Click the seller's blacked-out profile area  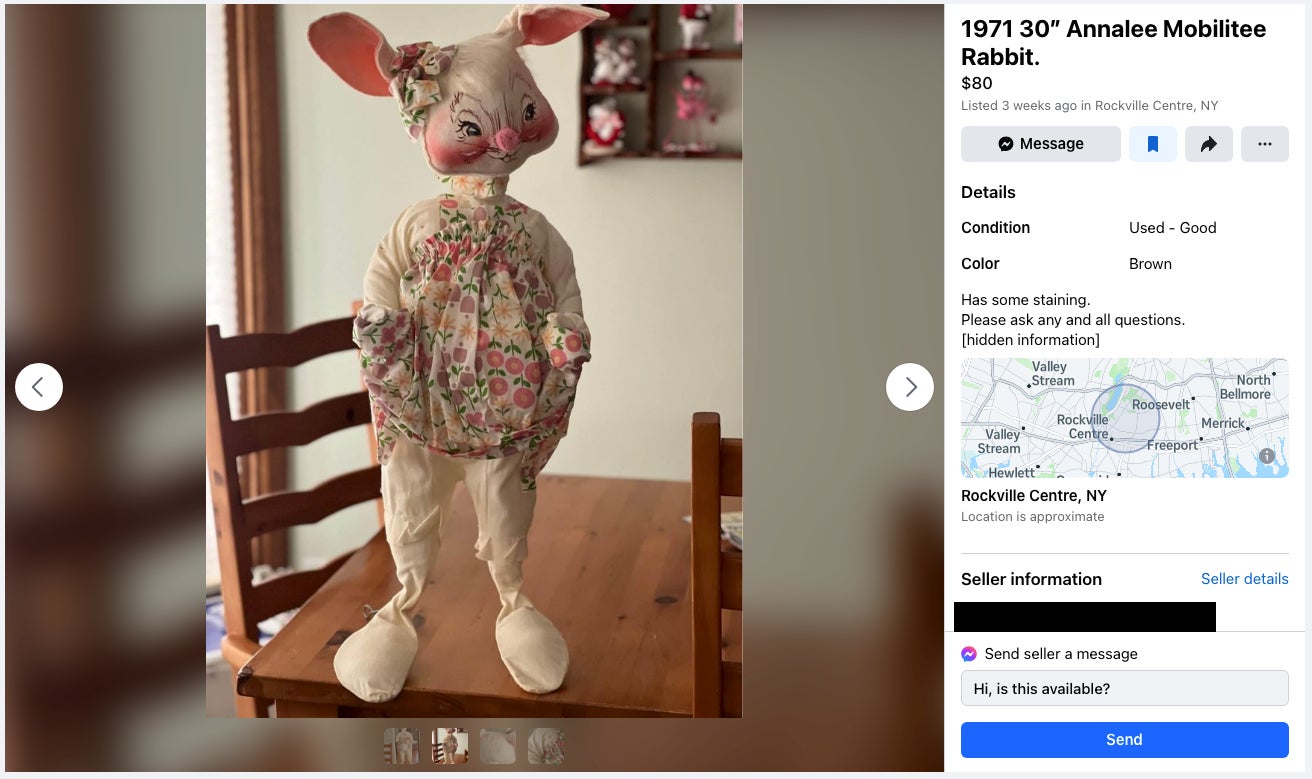coord(1085,616)
